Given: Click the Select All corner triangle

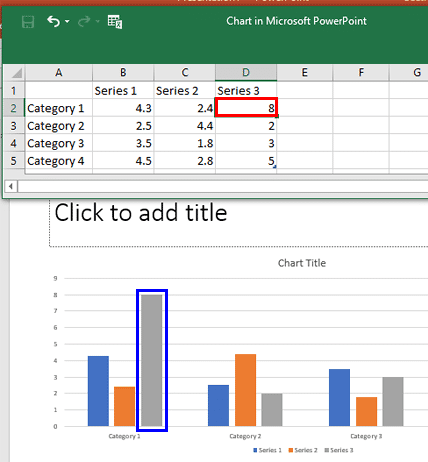Looking at the screenshot, I should click(16, 72).
